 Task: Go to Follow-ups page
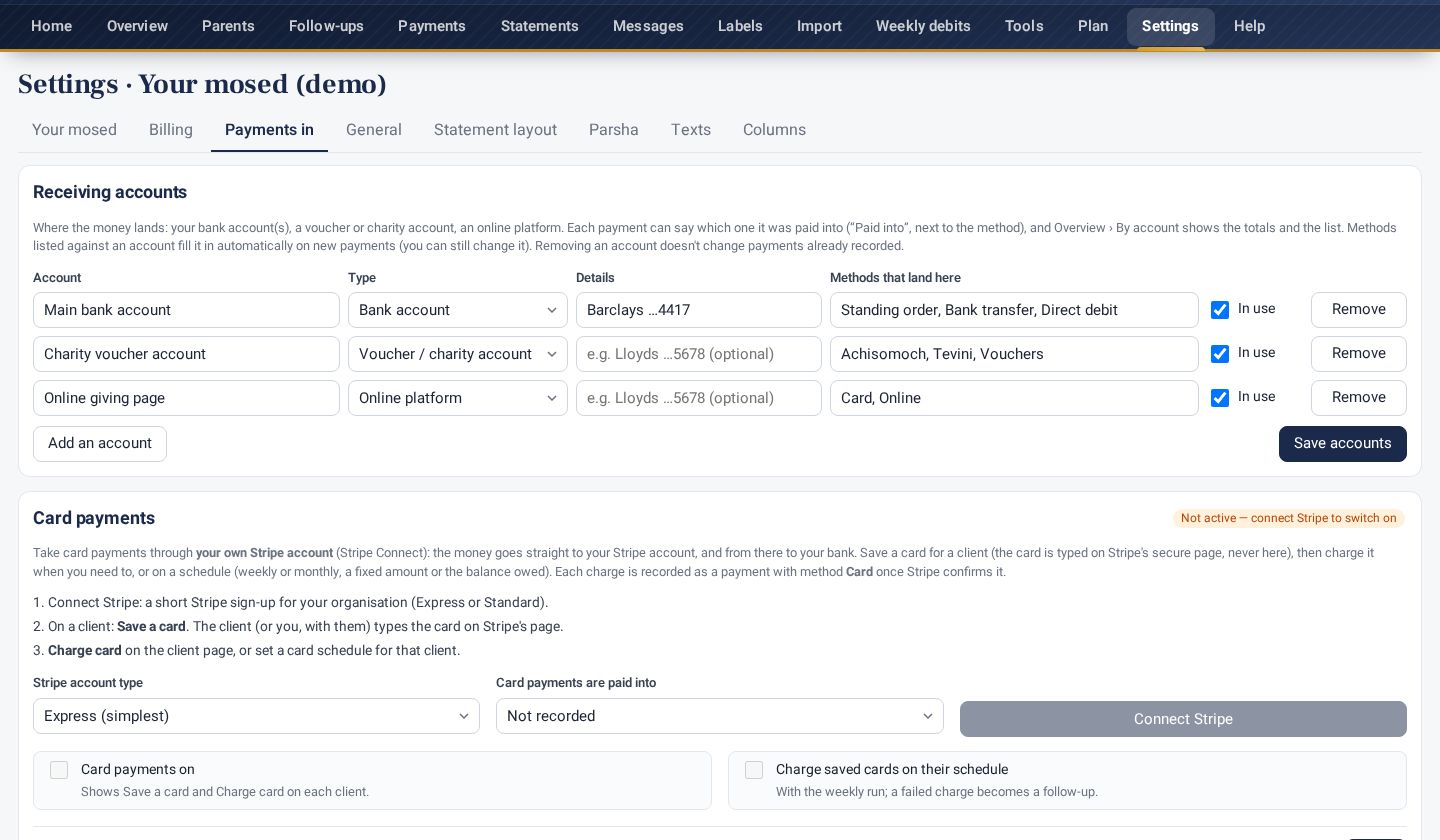(x=326, y=26)
